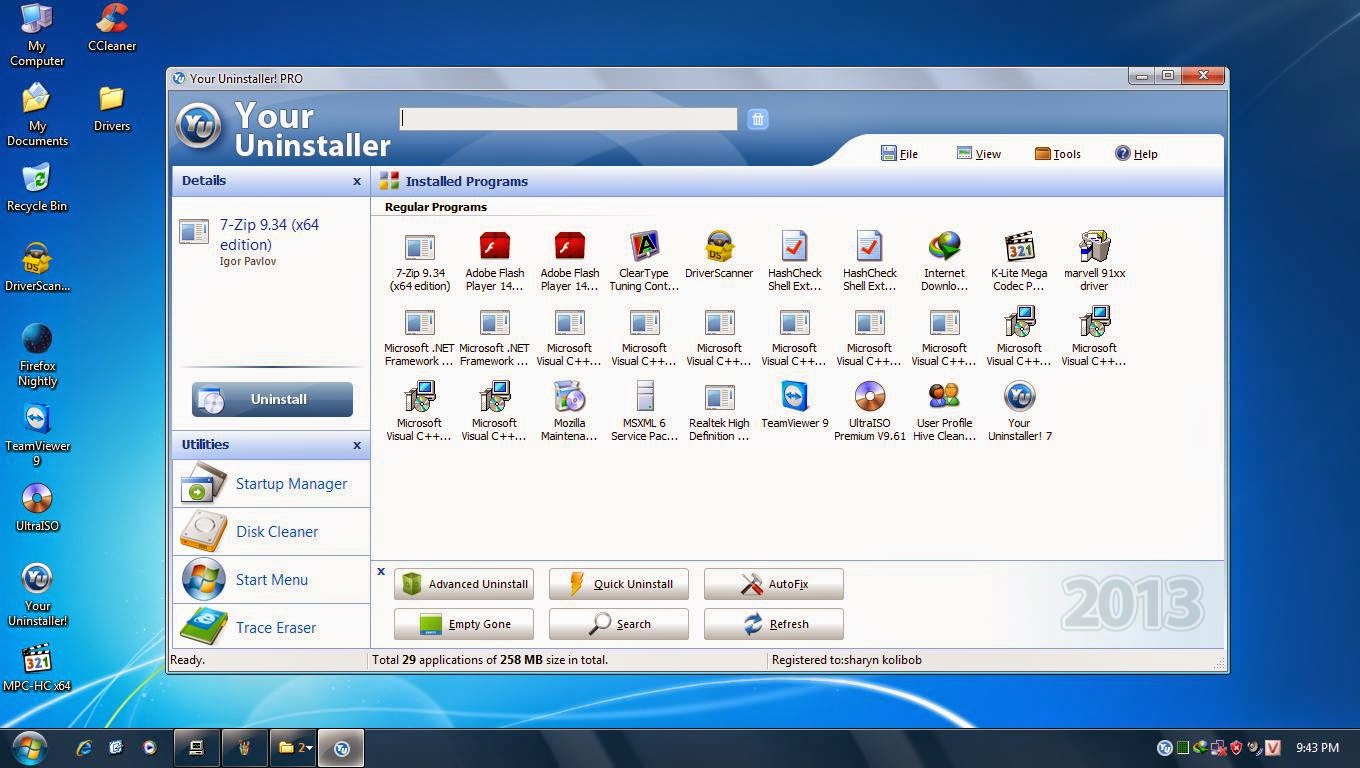Select K-Lite Mega Codec Pack icon
Image resolution: width=1360 pixels, height=768 pixels.
tap(1019, 248)
